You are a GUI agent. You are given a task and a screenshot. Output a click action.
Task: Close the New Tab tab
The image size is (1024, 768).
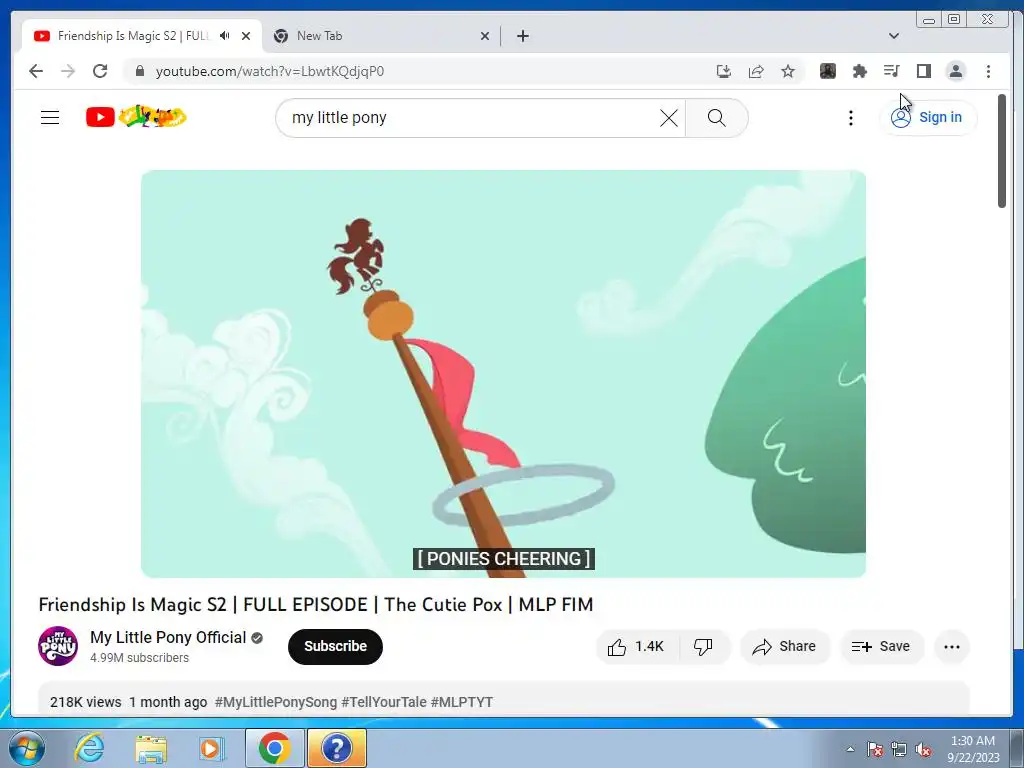tap(485, 36)
